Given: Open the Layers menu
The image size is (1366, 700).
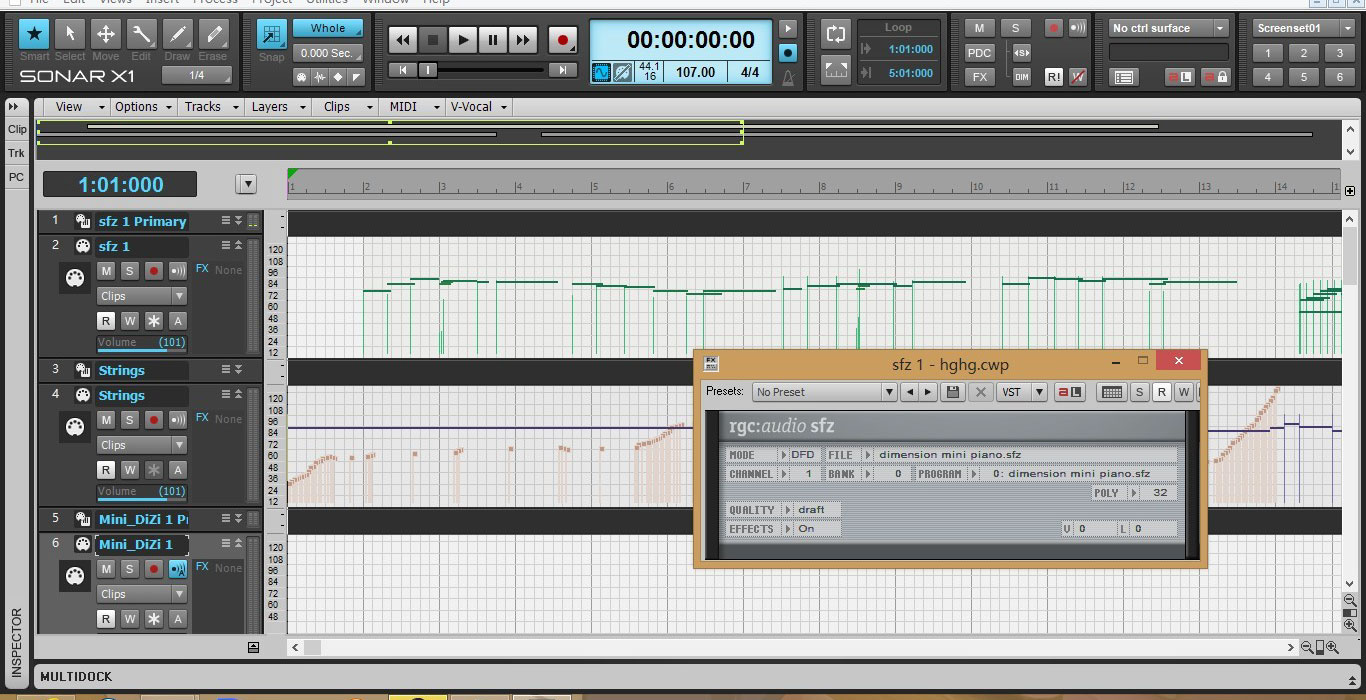Looking at the screenshot, I should click(x=277, y=107).
